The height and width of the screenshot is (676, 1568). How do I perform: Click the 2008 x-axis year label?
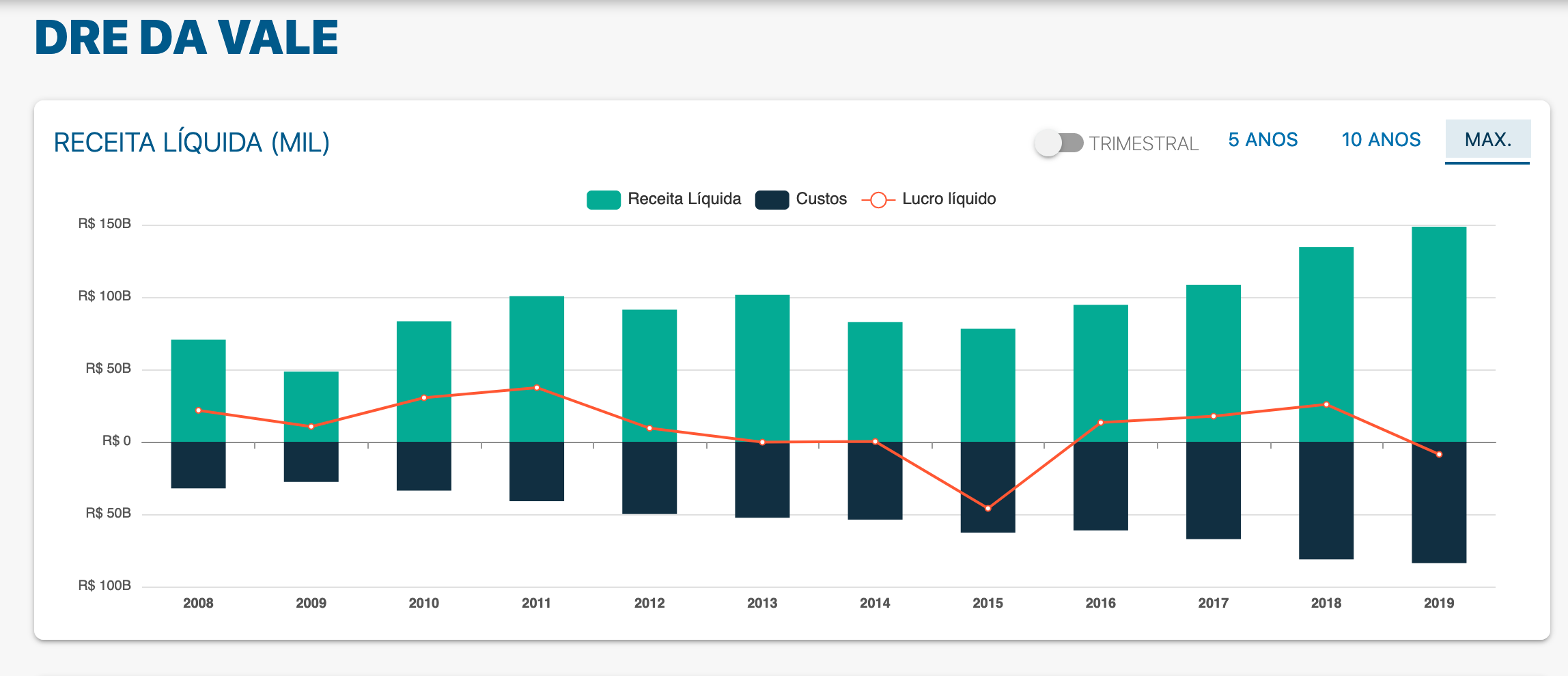(x=198, y=603)
